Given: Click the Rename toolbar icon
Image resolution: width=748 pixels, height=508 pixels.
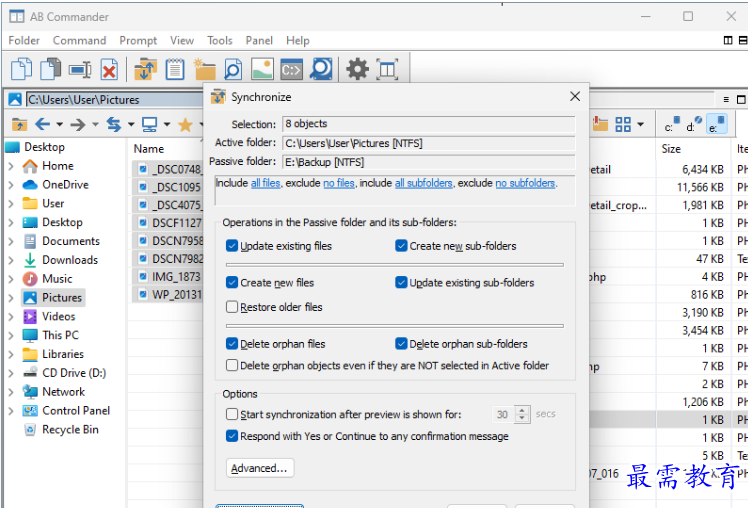Looking at the screenshot, I should (x=80, y=70).
